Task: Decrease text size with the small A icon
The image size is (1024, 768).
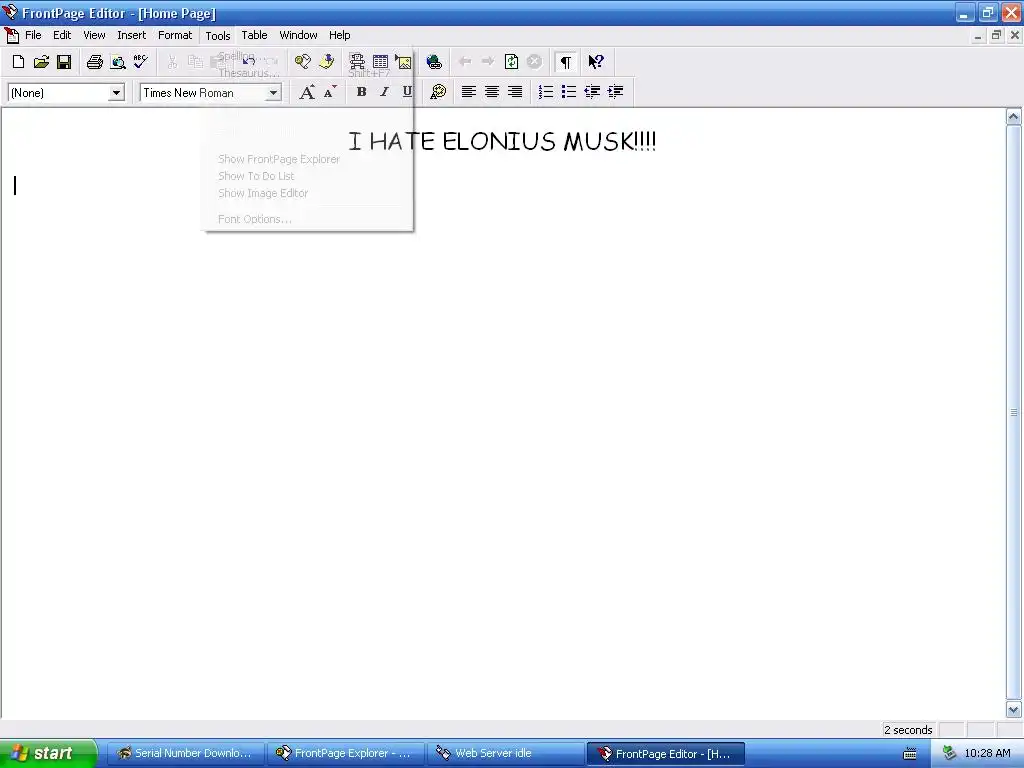Action: [x=330, y=92]
